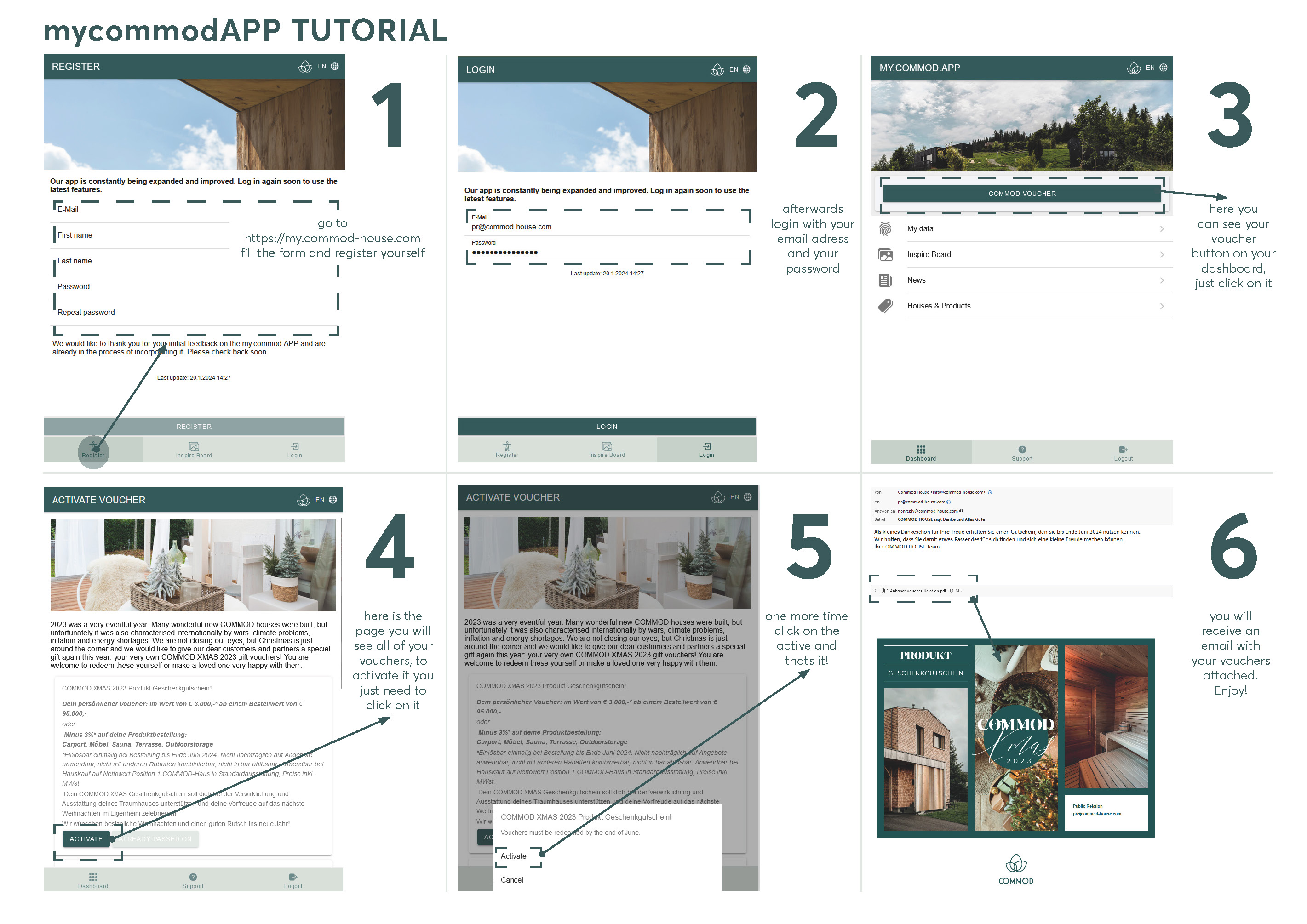
Task: Click globe icon in first ACTIVATE VOUCHER header
Action: click(333, 500)
